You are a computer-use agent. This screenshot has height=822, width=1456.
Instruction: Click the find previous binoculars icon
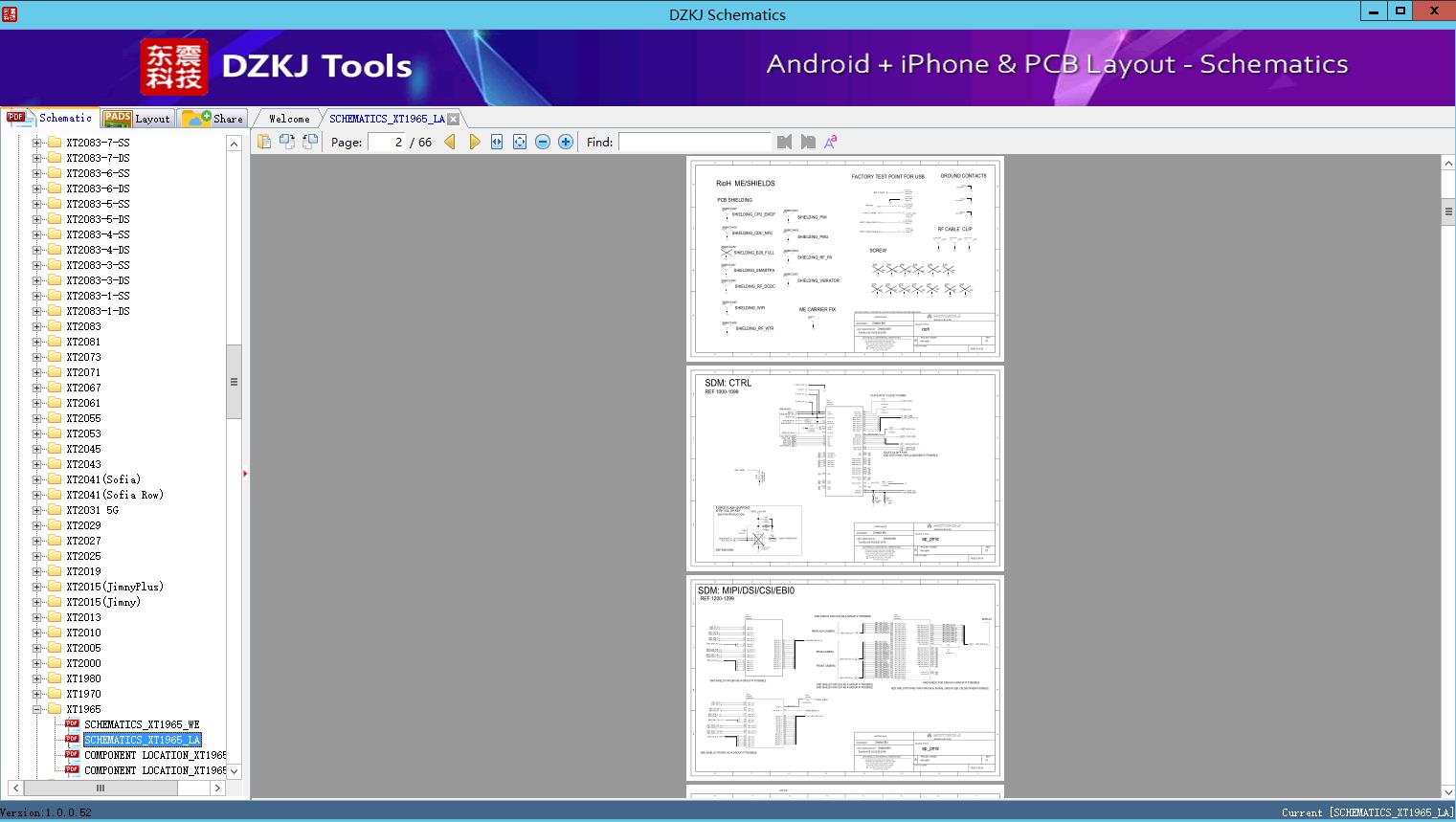pyautogui.click(x=785, y=142)
